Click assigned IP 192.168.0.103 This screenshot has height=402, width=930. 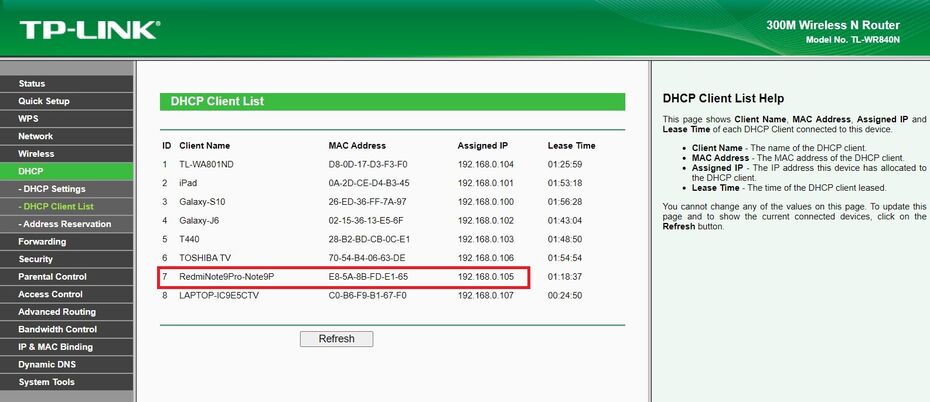click(x=486, y=239)
